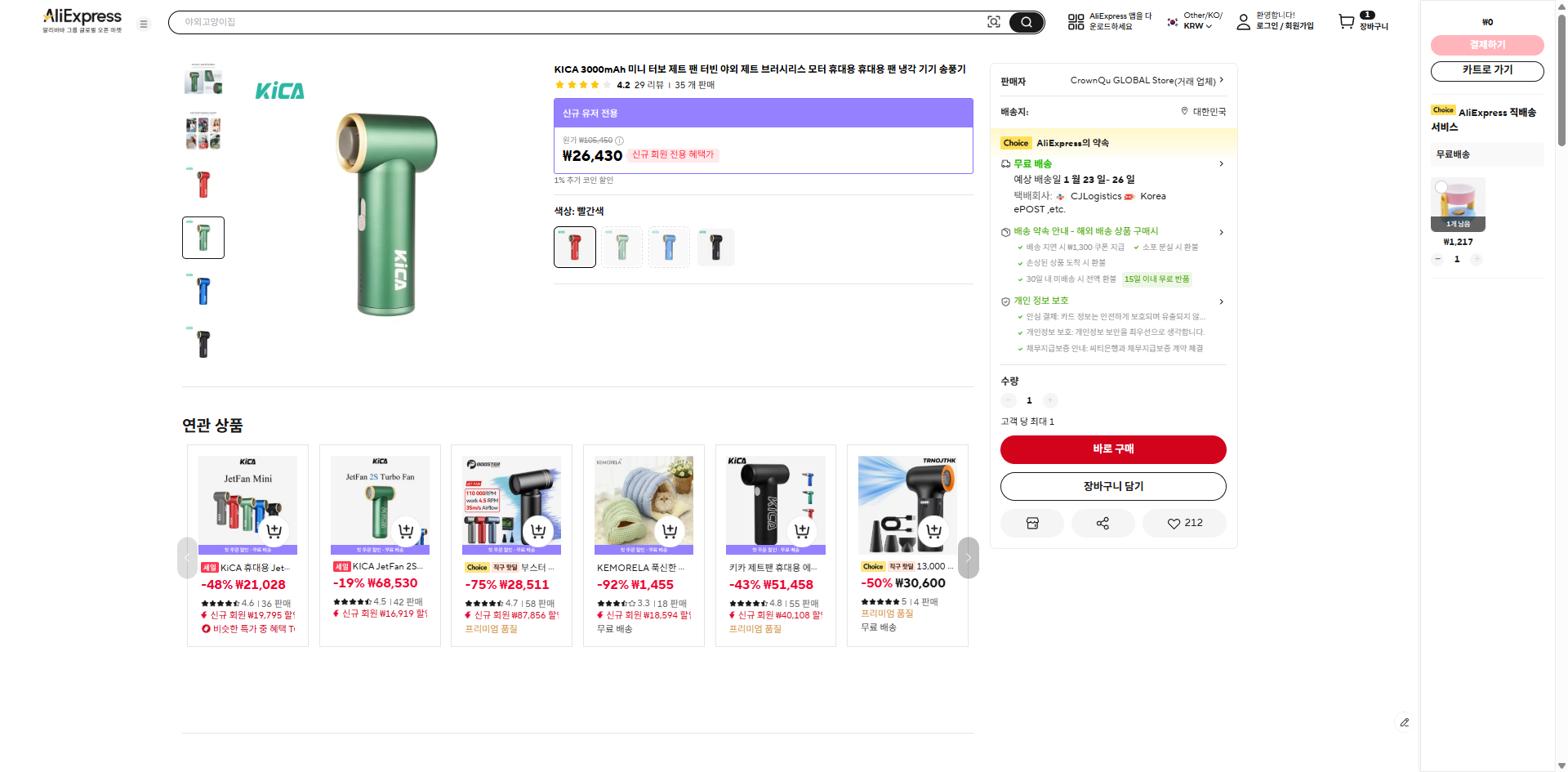The height and width of the screenshot is (772, 1568).
Task: Click the red 바로 구매 buy now button
Action: tap(1113, 449)
